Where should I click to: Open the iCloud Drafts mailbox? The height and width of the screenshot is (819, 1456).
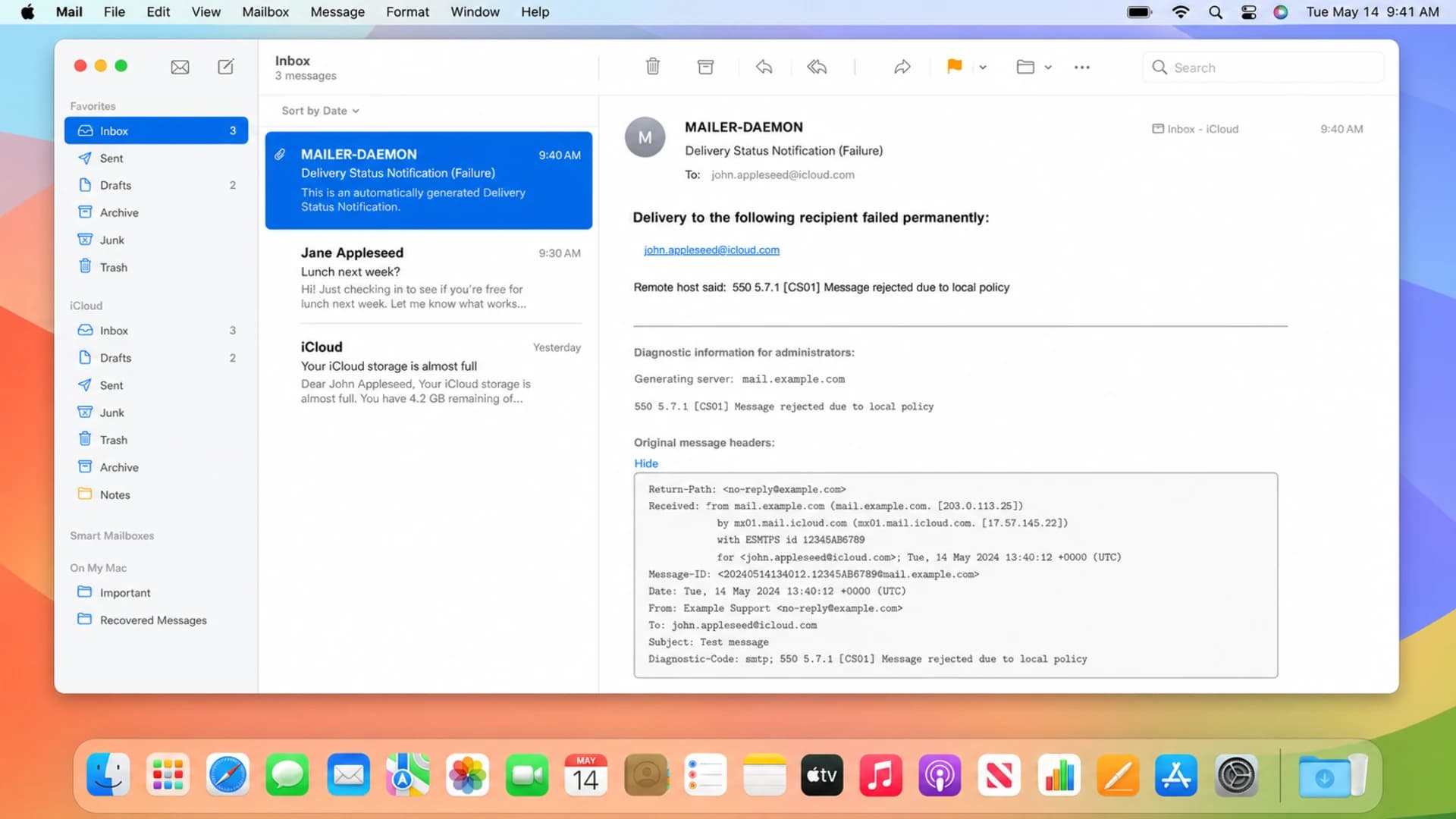click(x=156, y=358)
